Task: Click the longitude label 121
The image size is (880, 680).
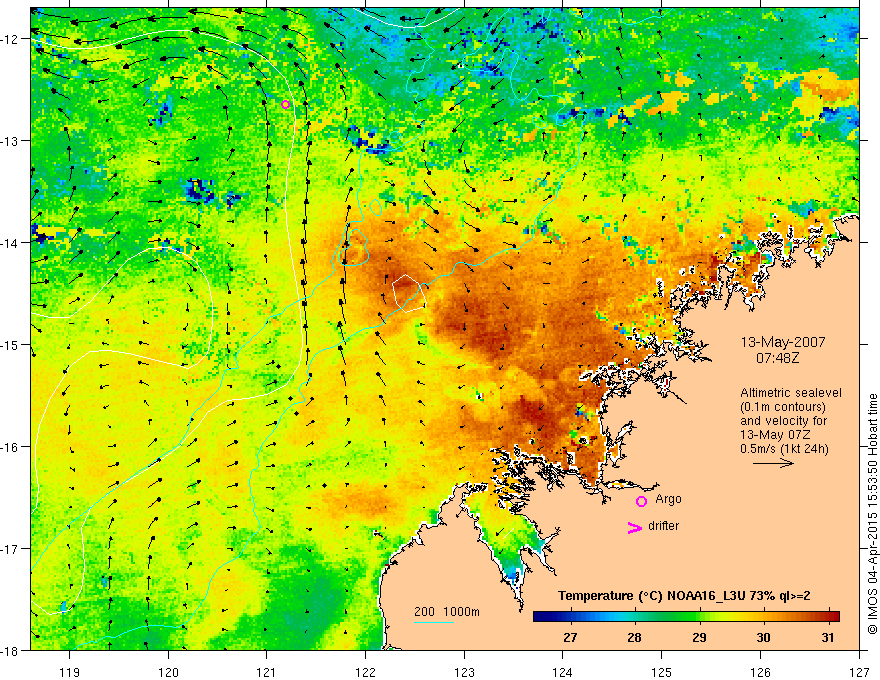Action: coord(267,672)
